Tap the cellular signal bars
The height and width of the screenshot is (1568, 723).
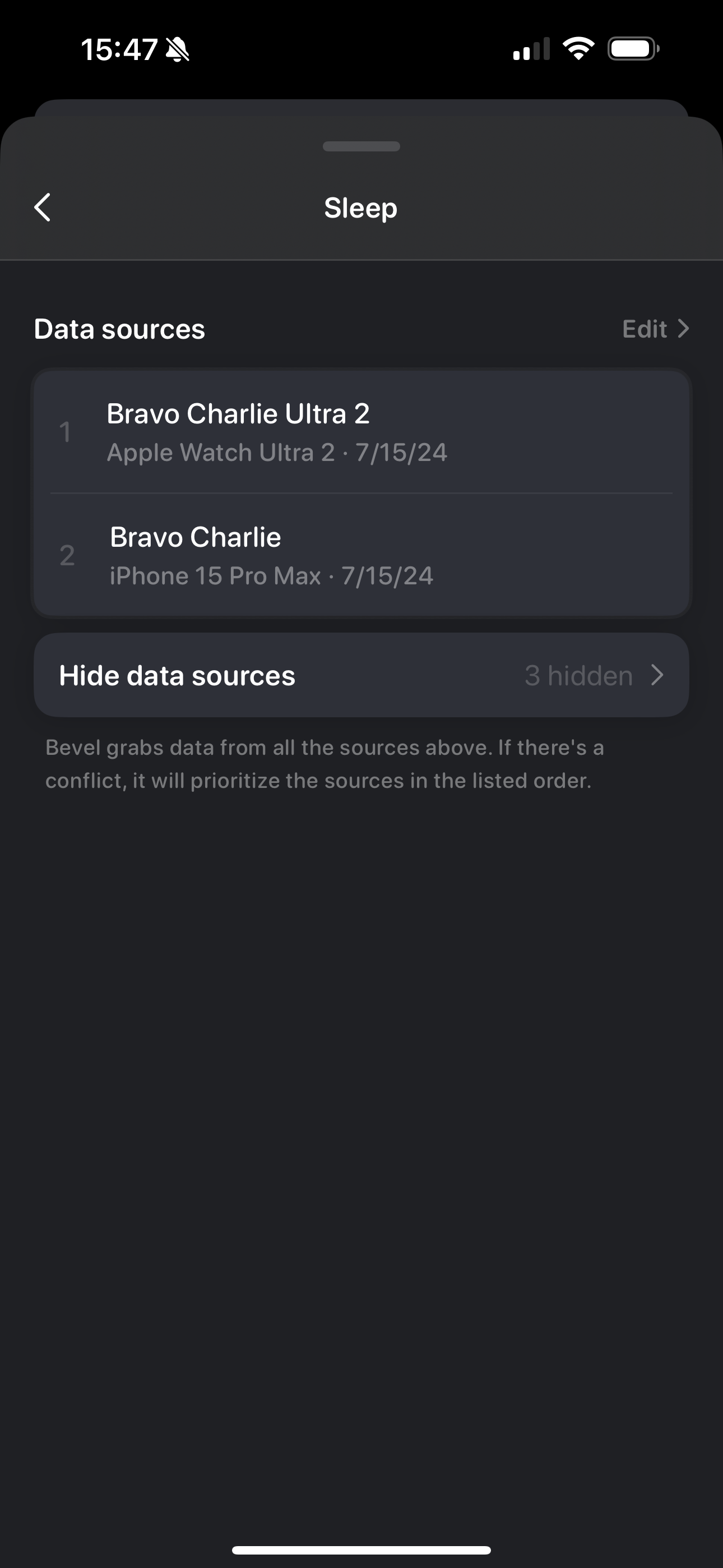click(531, 49)
